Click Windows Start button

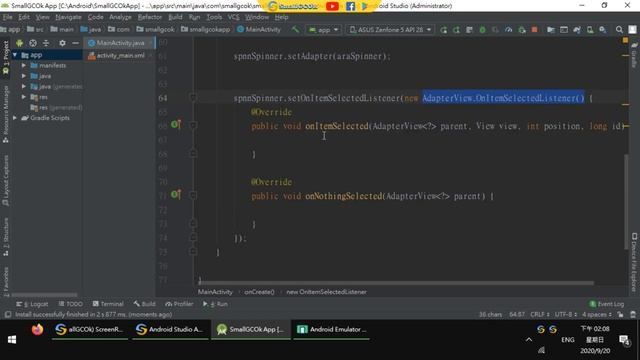point(12,339)
